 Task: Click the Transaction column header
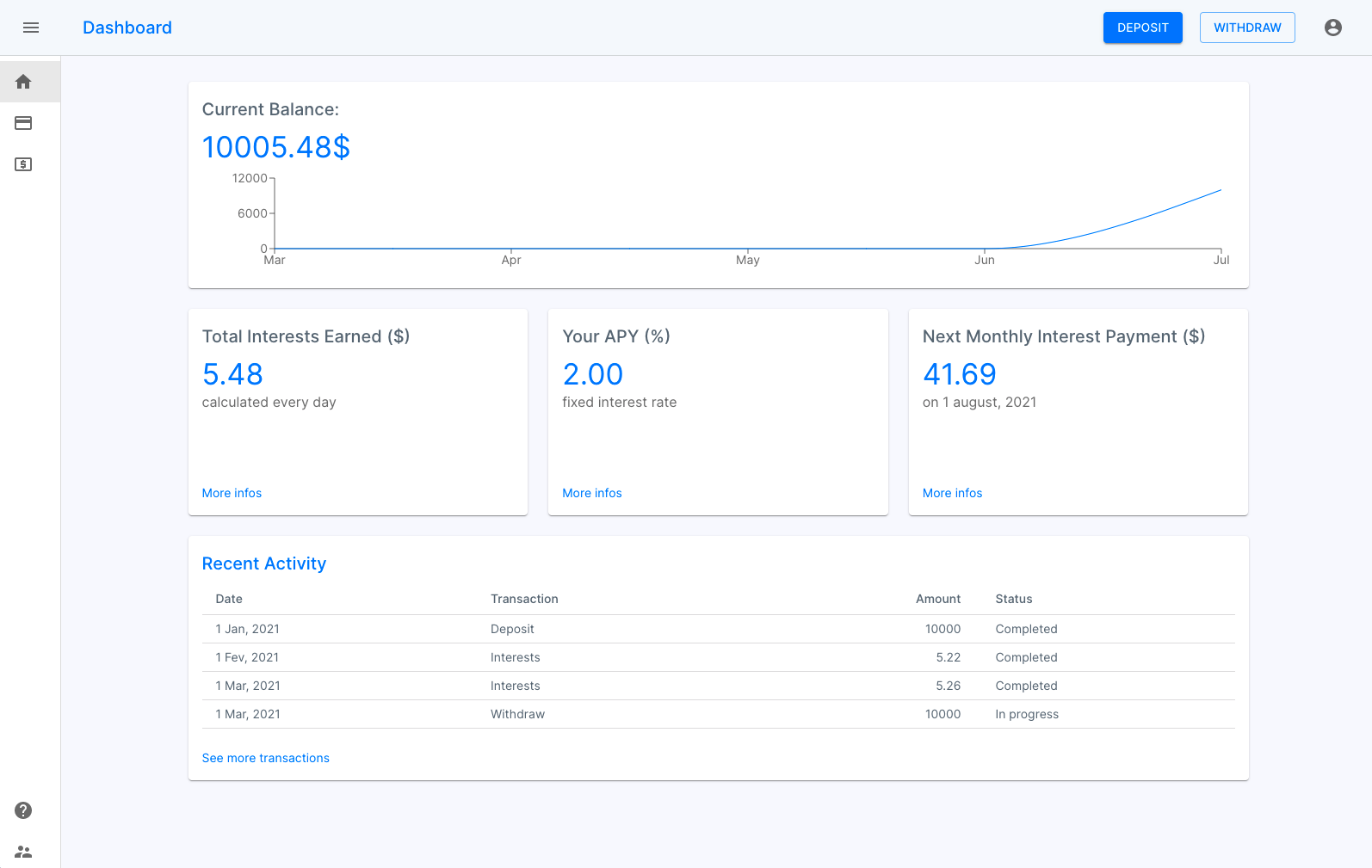coord(524,599)
